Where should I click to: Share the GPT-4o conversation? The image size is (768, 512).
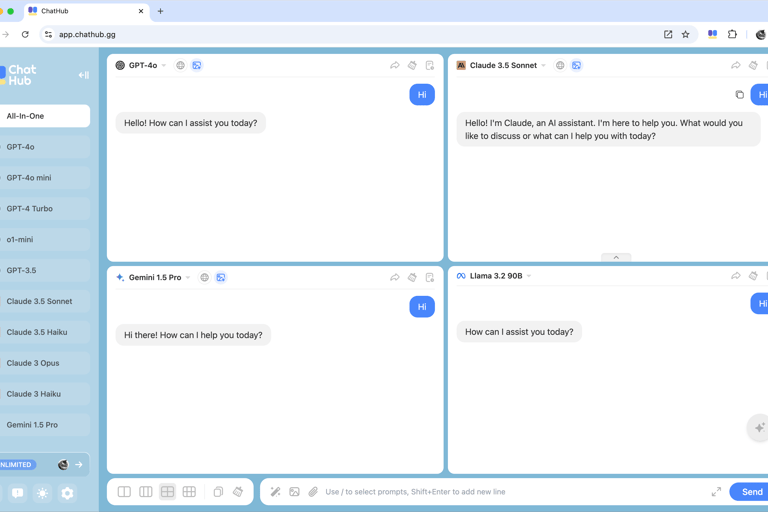click(x=395, y=65)
